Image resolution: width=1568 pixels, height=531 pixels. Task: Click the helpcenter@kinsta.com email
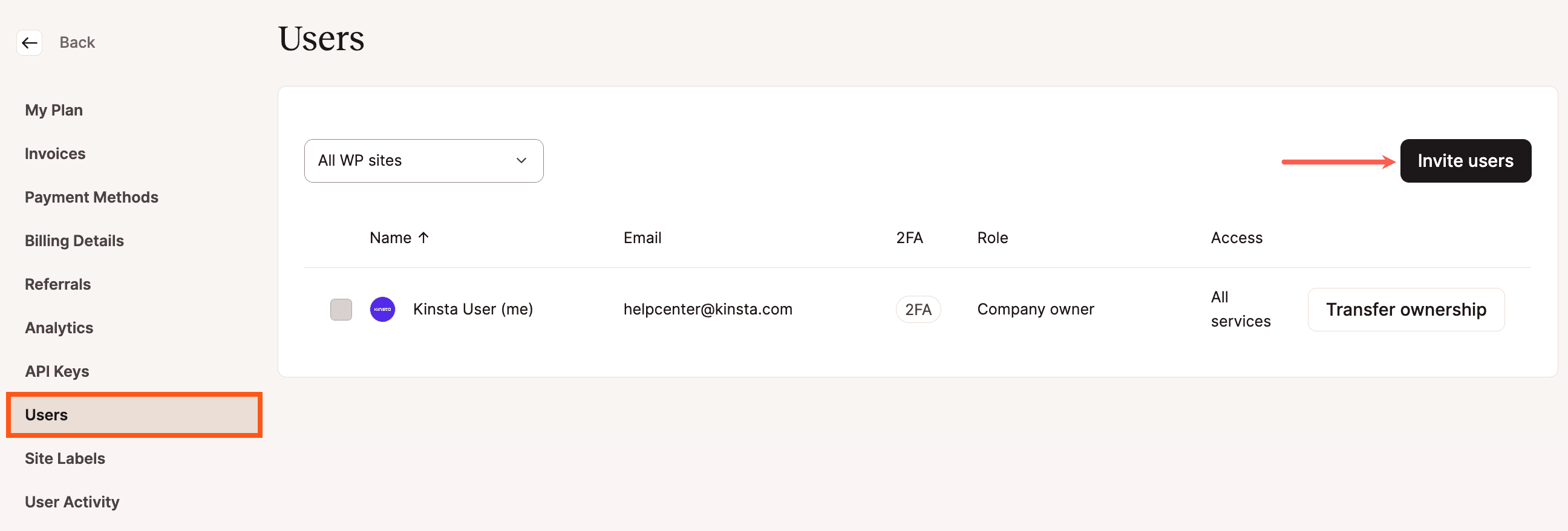tap(708, 309)
